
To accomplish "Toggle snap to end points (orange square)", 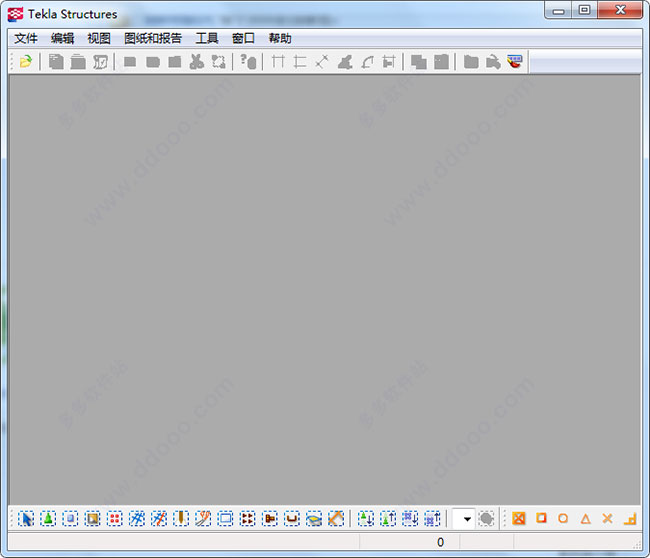I will (x=541, y=519).
